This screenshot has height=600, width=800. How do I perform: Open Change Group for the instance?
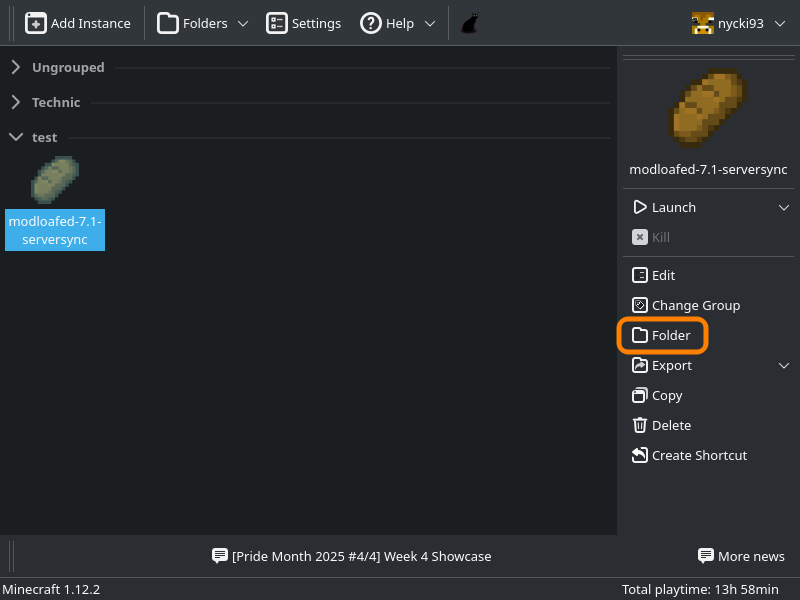pyautogui.click(x=686, y=305)
